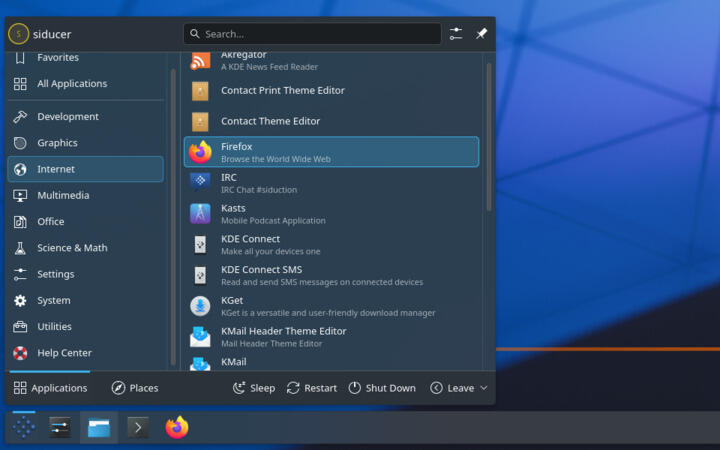Open Favorites category
The image size is (720, 450).
(x=85, y=58)
